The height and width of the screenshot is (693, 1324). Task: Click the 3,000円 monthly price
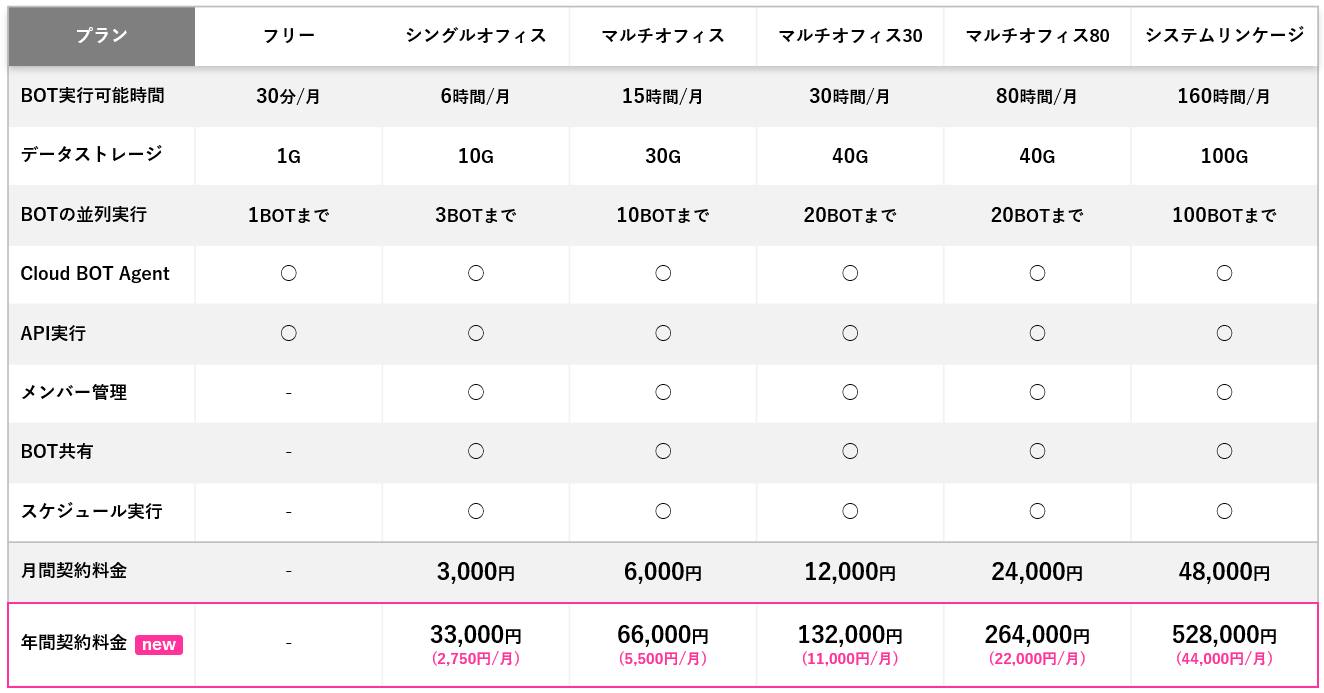tap(476, 572)
